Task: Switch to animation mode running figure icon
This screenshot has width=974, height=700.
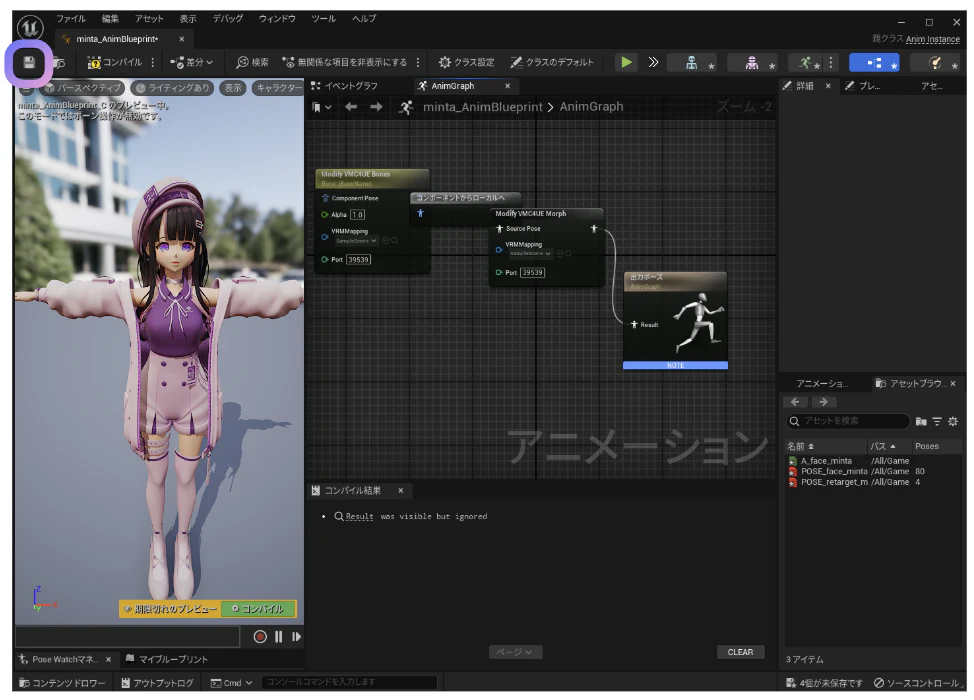Action: point(806,62)
